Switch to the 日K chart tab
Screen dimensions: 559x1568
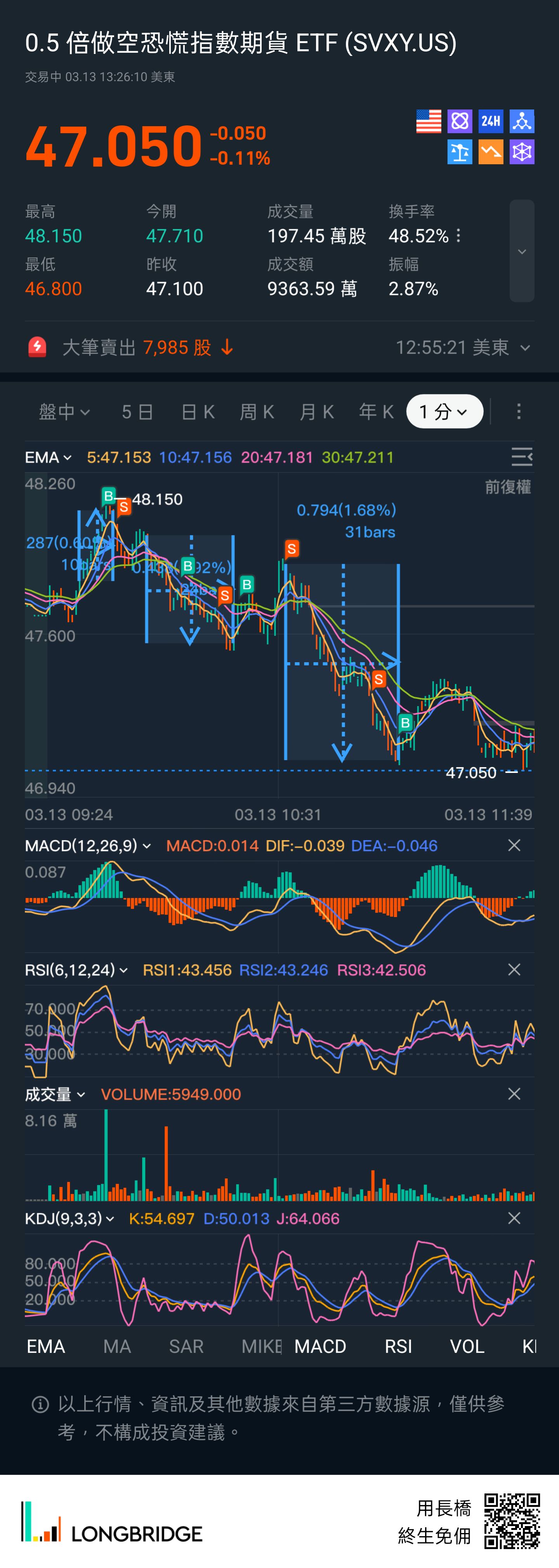pos(198,412)
